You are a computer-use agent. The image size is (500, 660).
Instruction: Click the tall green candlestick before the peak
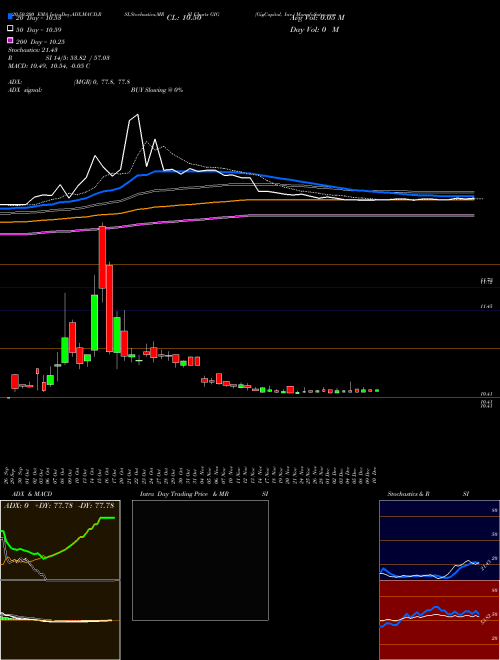pos(95,322)
